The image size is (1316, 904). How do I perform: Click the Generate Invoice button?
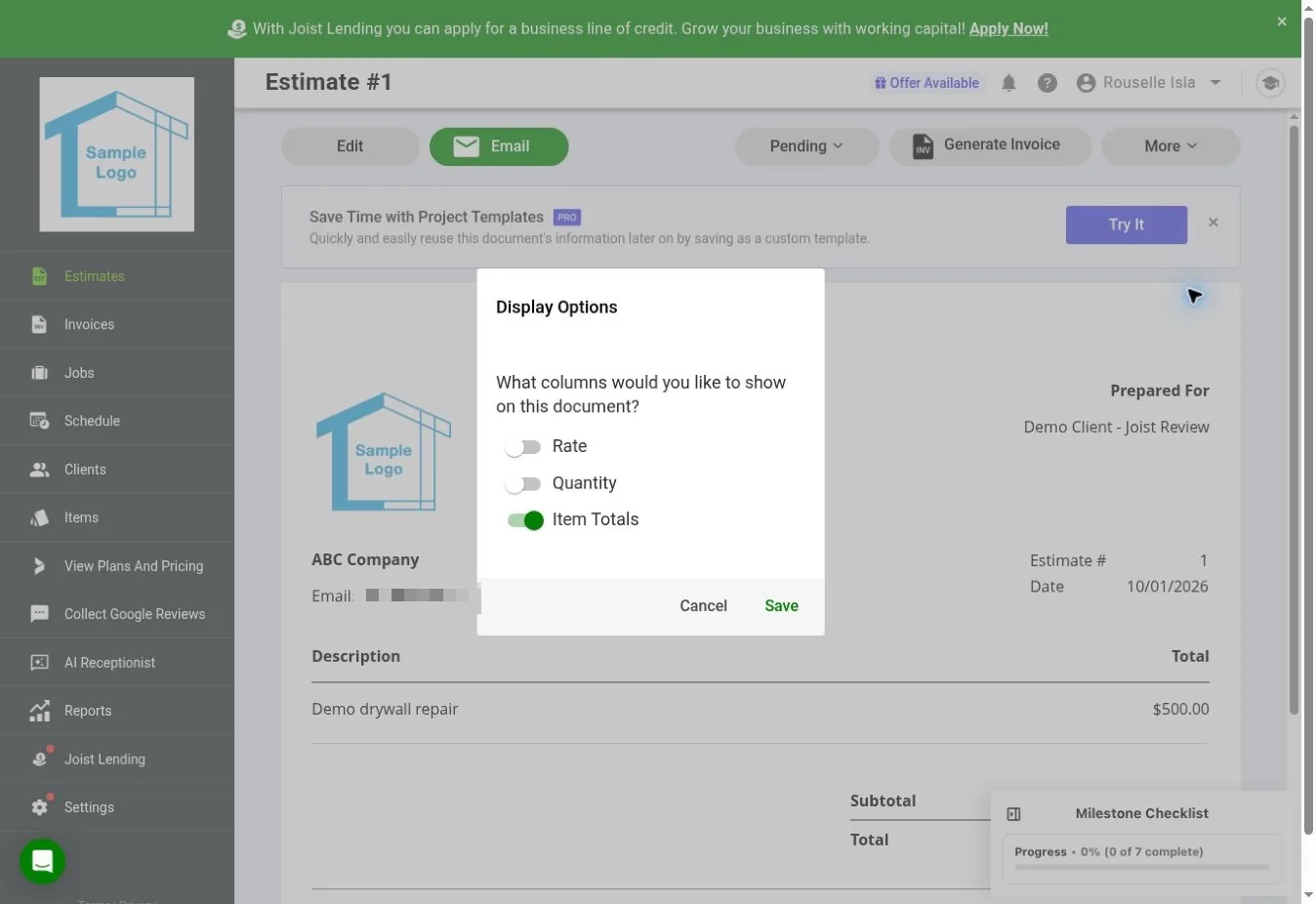(x=990, y=146)
